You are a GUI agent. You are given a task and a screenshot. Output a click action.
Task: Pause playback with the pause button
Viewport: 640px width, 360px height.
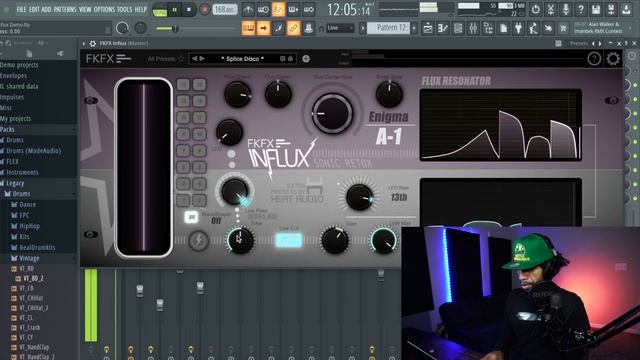click(175, 9)
